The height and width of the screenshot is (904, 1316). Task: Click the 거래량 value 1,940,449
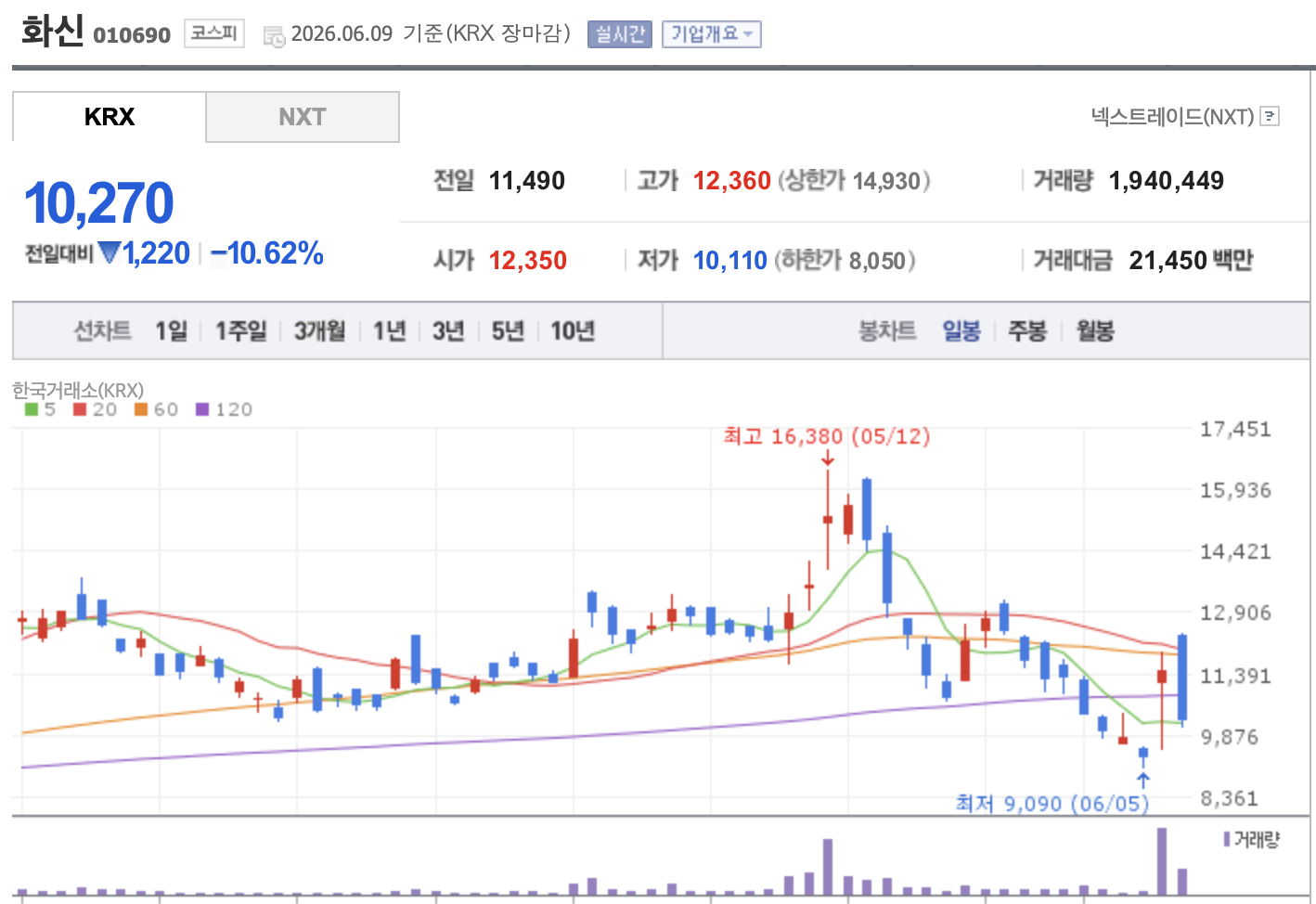[x=1166, y=180]
